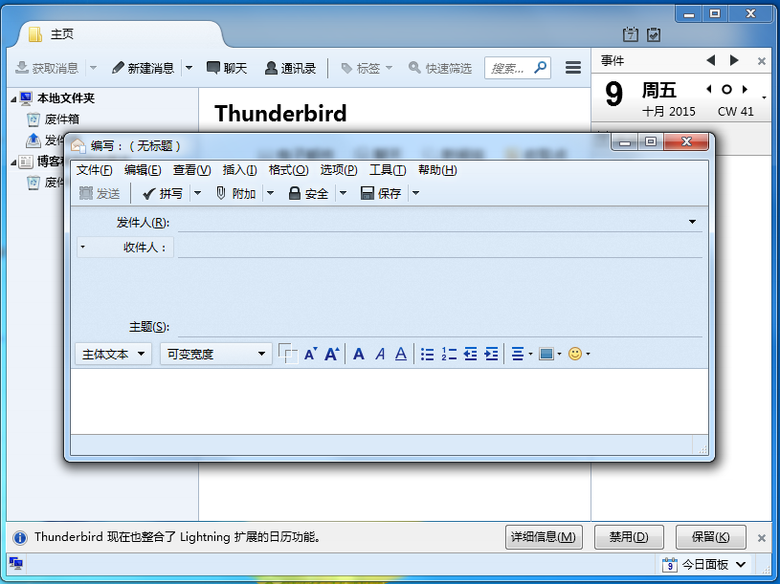
Task: Click the 禁用 button in notification bar
Action: click(x=629, y=537)
